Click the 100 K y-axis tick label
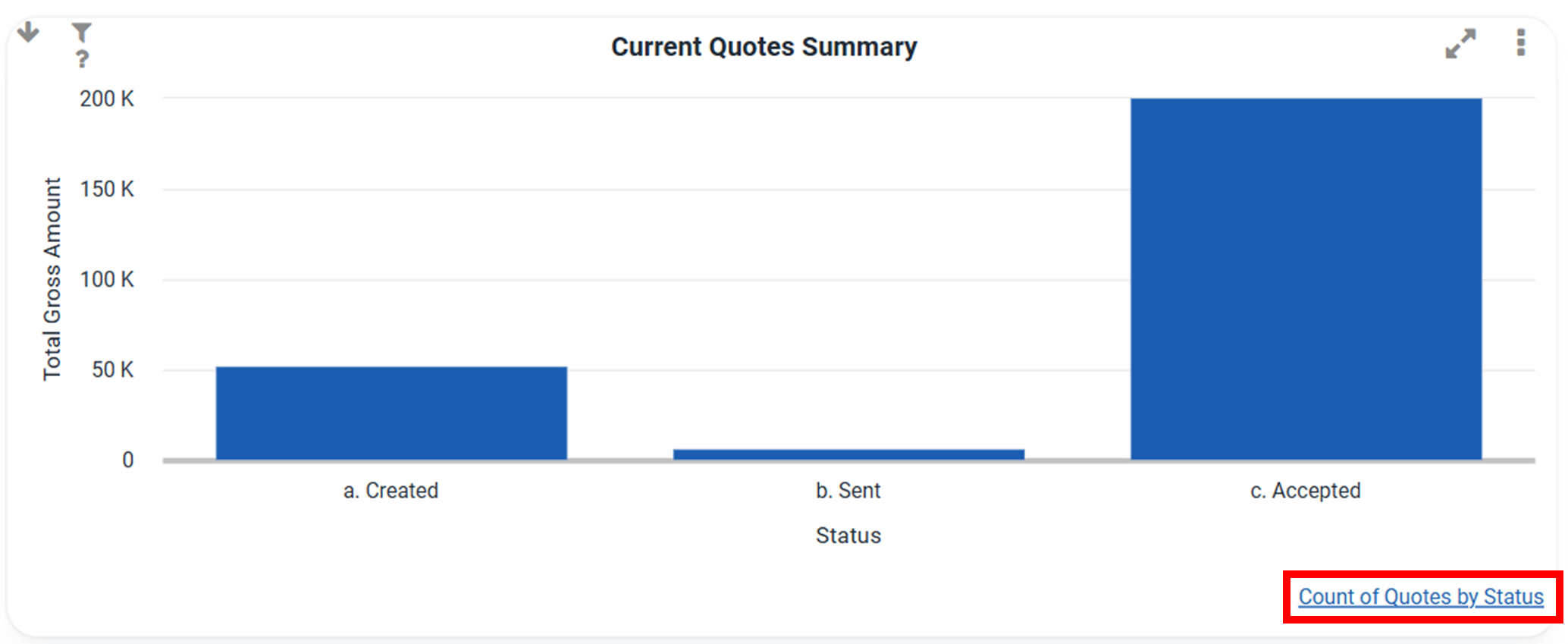 tap(107, 279)
